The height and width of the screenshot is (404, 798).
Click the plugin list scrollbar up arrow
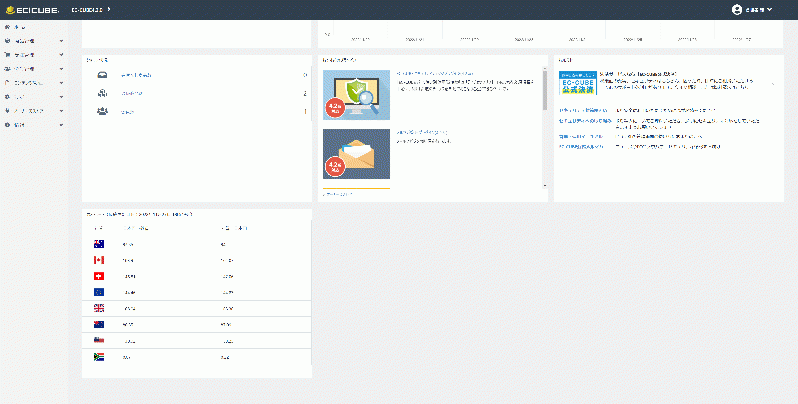[545, 68]
